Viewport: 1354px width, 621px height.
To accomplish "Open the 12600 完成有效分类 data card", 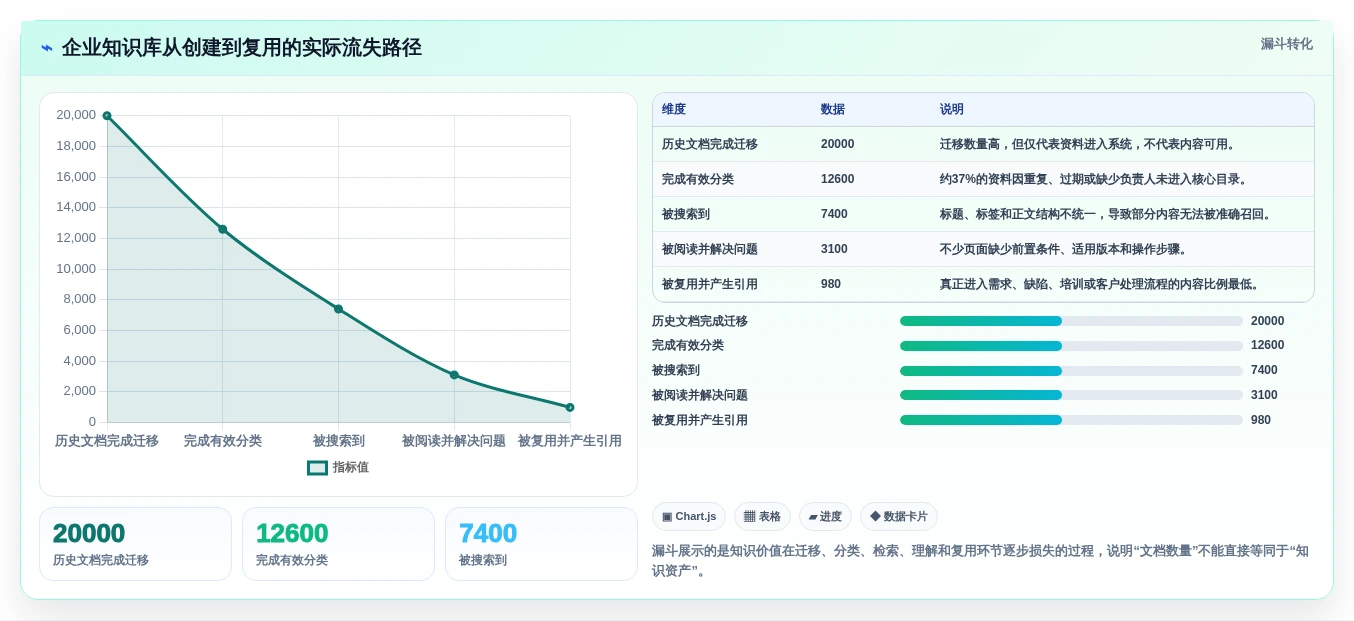I will tap(338, 544).
